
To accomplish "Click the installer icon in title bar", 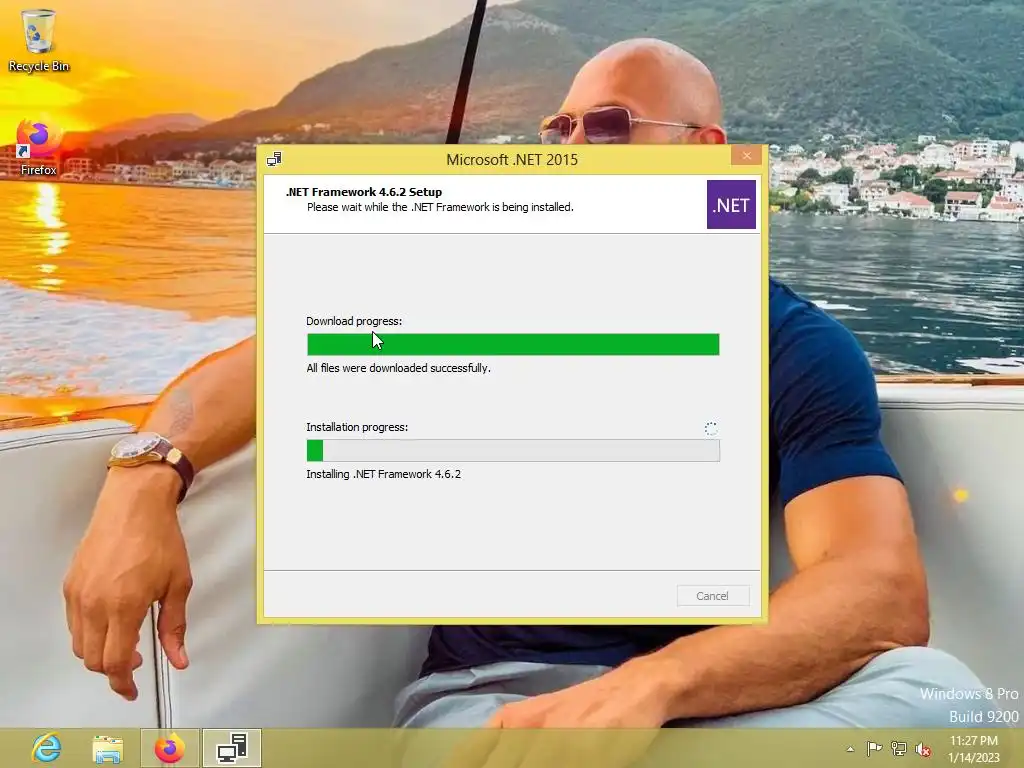I will (x=274, y=159).
